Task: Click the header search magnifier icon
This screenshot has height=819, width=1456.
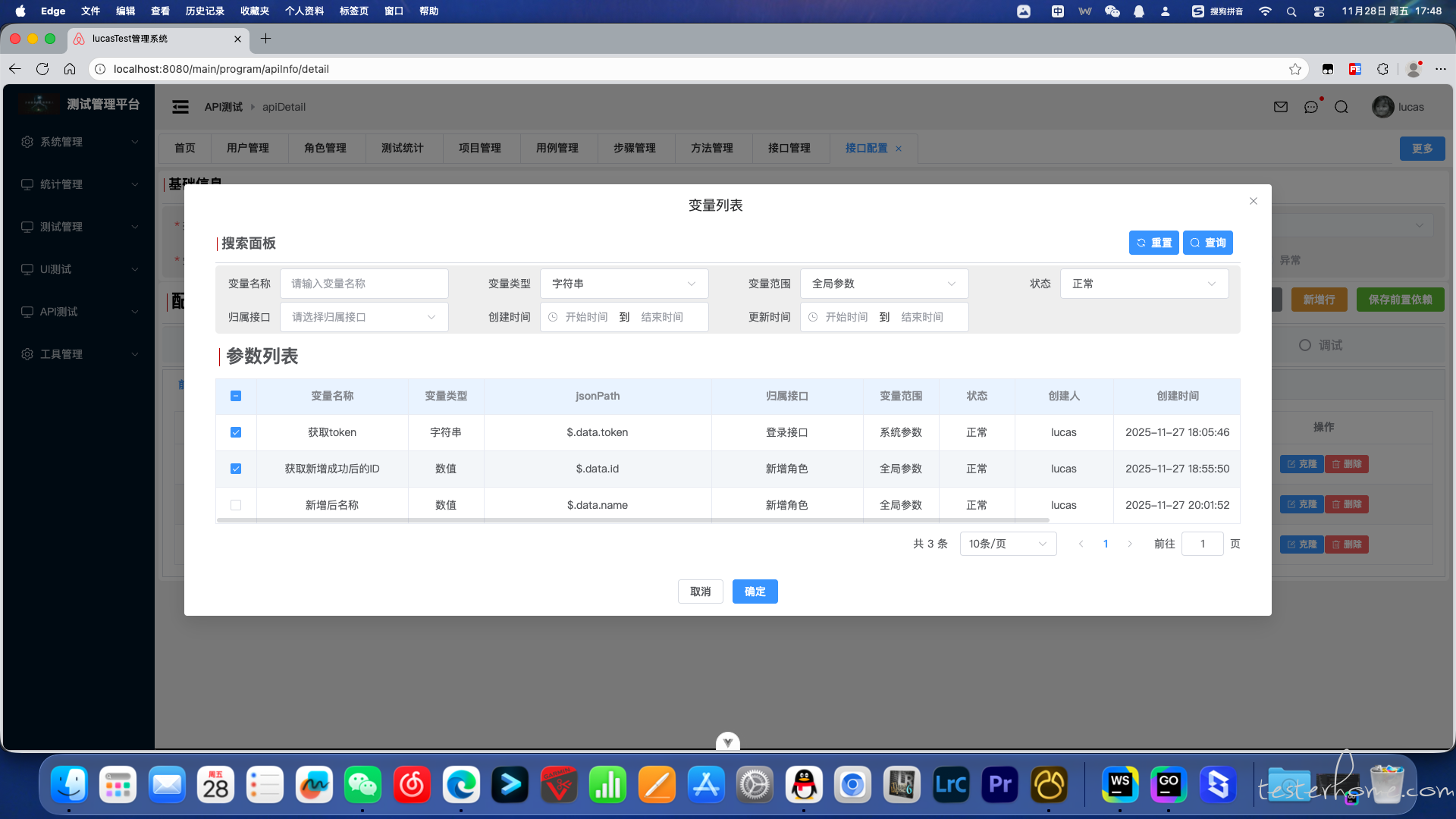Action: pyautogui.click(x=1341, y=107)
